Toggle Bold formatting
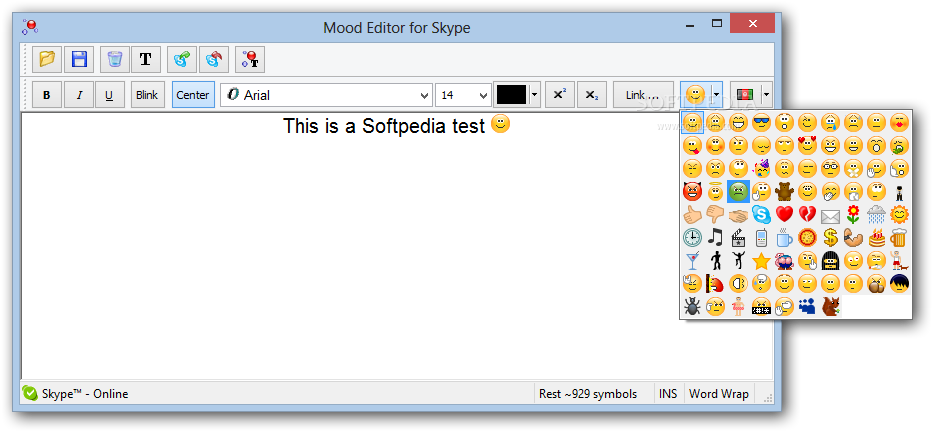Image resolution: width=933 pixels, height=432 pixels. (47, 95)
